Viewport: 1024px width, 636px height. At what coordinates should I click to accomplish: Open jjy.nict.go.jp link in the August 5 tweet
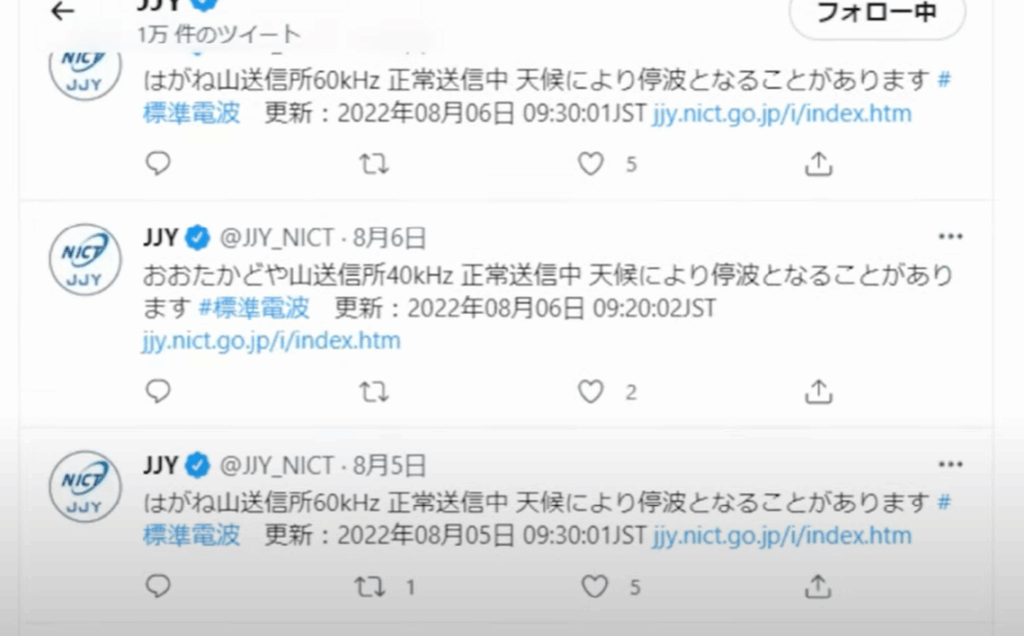[782, 535]
